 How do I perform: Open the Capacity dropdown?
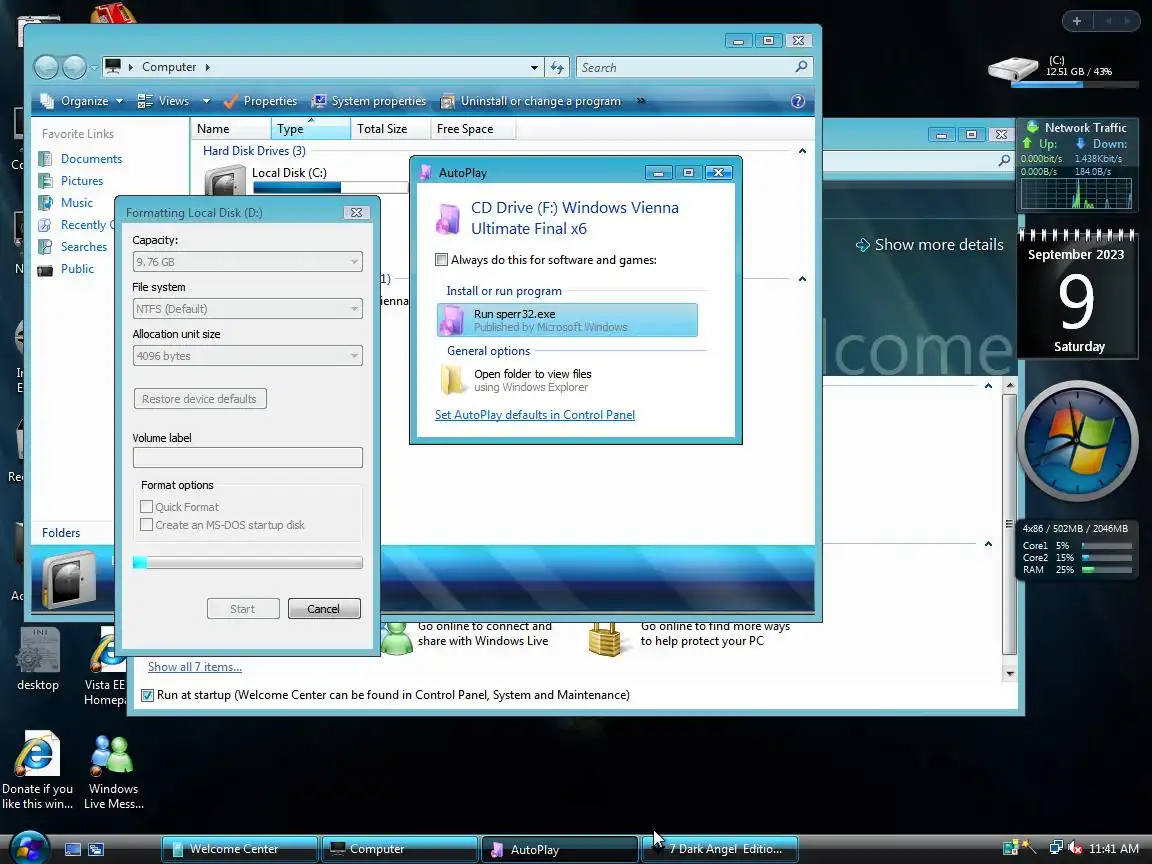[248, 262]
